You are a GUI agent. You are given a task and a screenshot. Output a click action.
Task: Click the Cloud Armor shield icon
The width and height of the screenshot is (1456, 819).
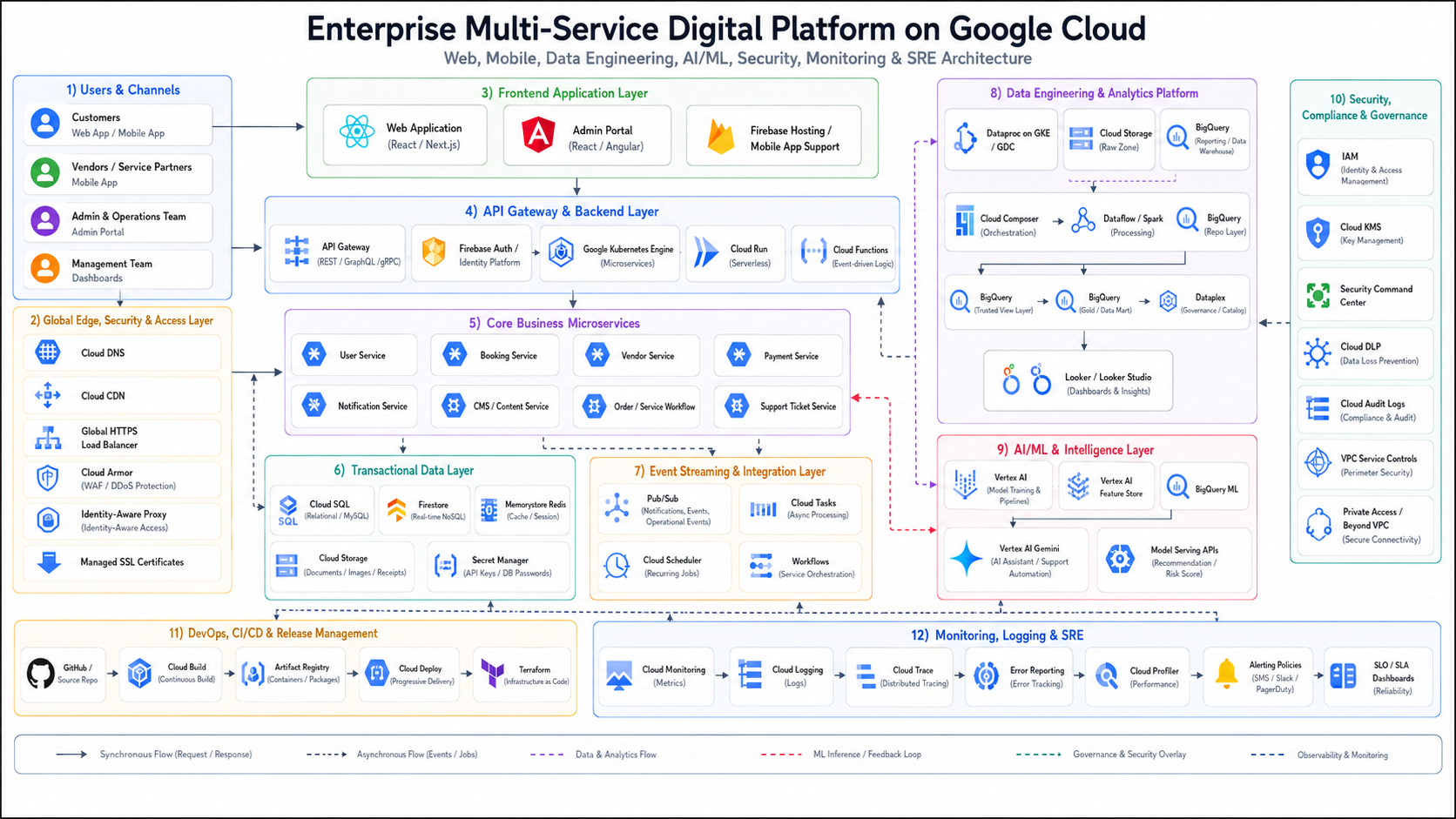pyautogui.click(x=48, y=478)
